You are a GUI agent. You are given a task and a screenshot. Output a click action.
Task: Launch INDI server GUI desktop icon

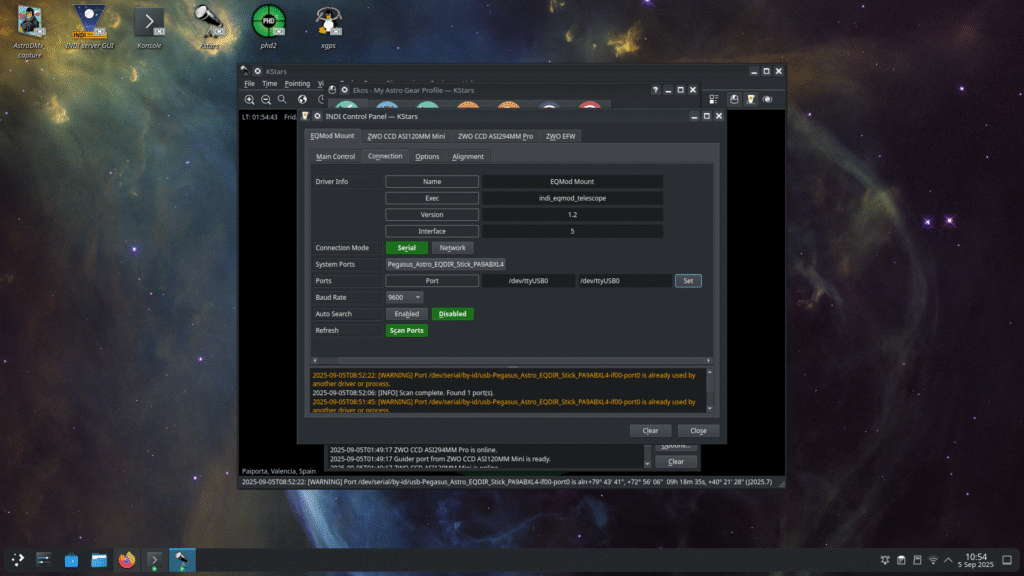[x=89, y=27]
